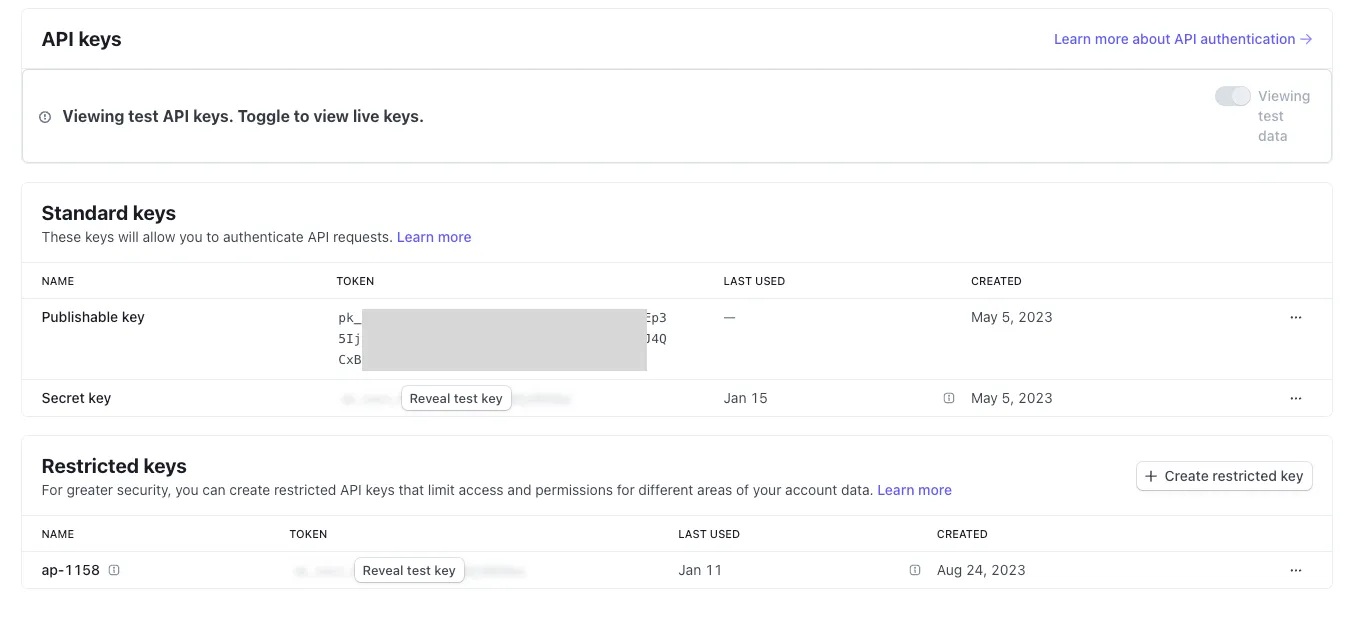
Task: Click the ap-1158 key name
Action: tap(70, 569)
